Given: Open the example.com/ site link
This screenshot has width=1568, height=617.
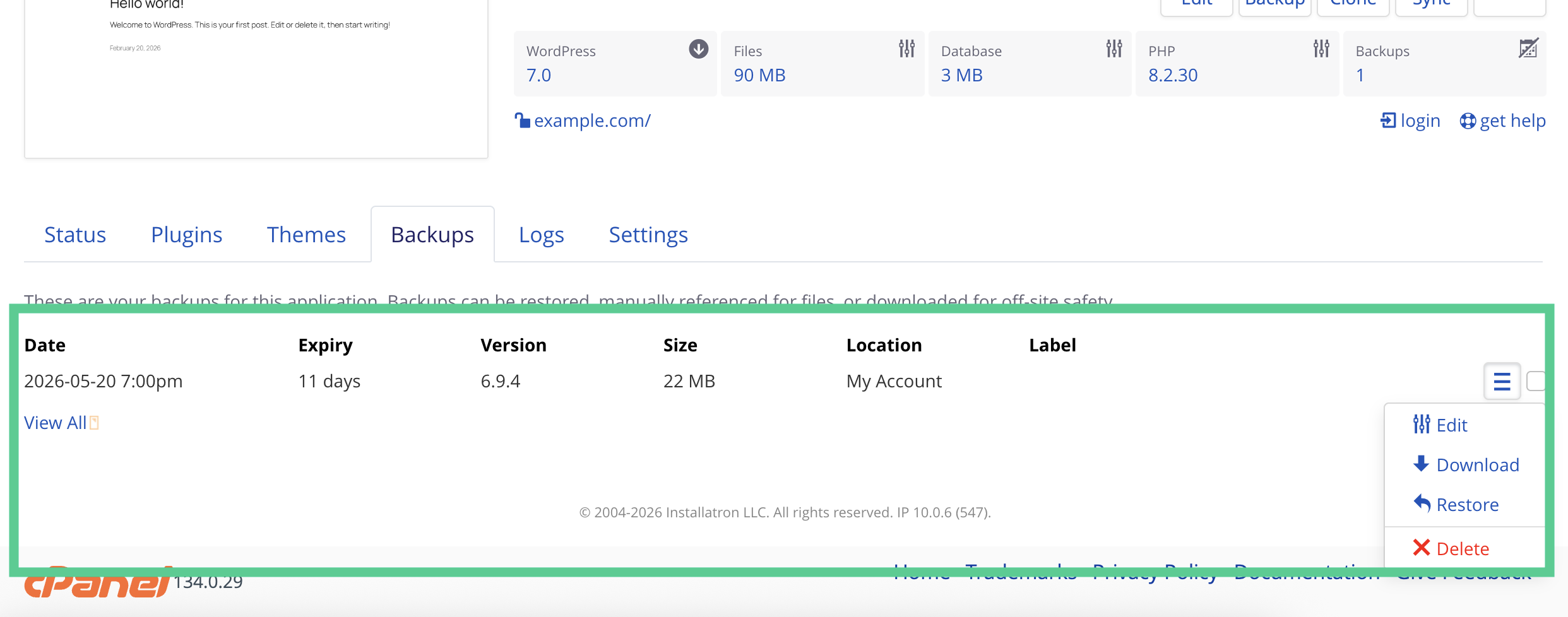Looking at the screenshot, I should tap(592, 120).
